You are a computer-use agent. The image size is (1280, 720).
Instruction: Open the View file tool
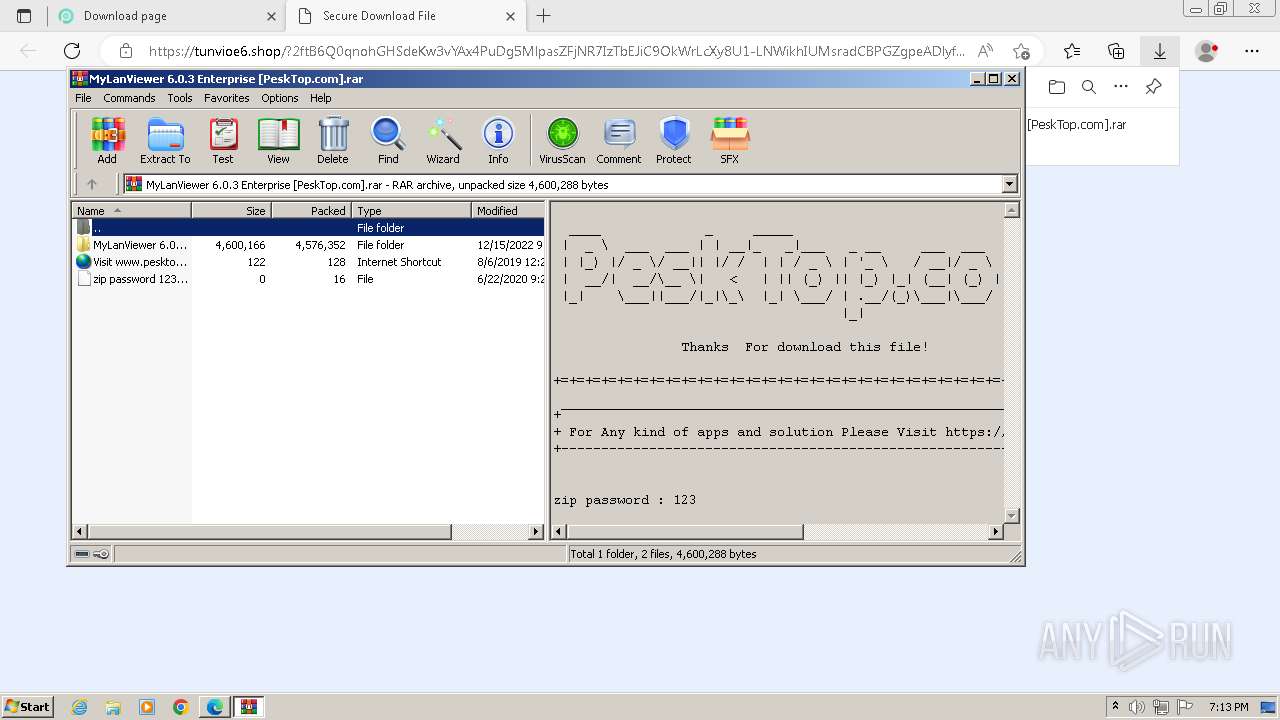click(278, 140)
